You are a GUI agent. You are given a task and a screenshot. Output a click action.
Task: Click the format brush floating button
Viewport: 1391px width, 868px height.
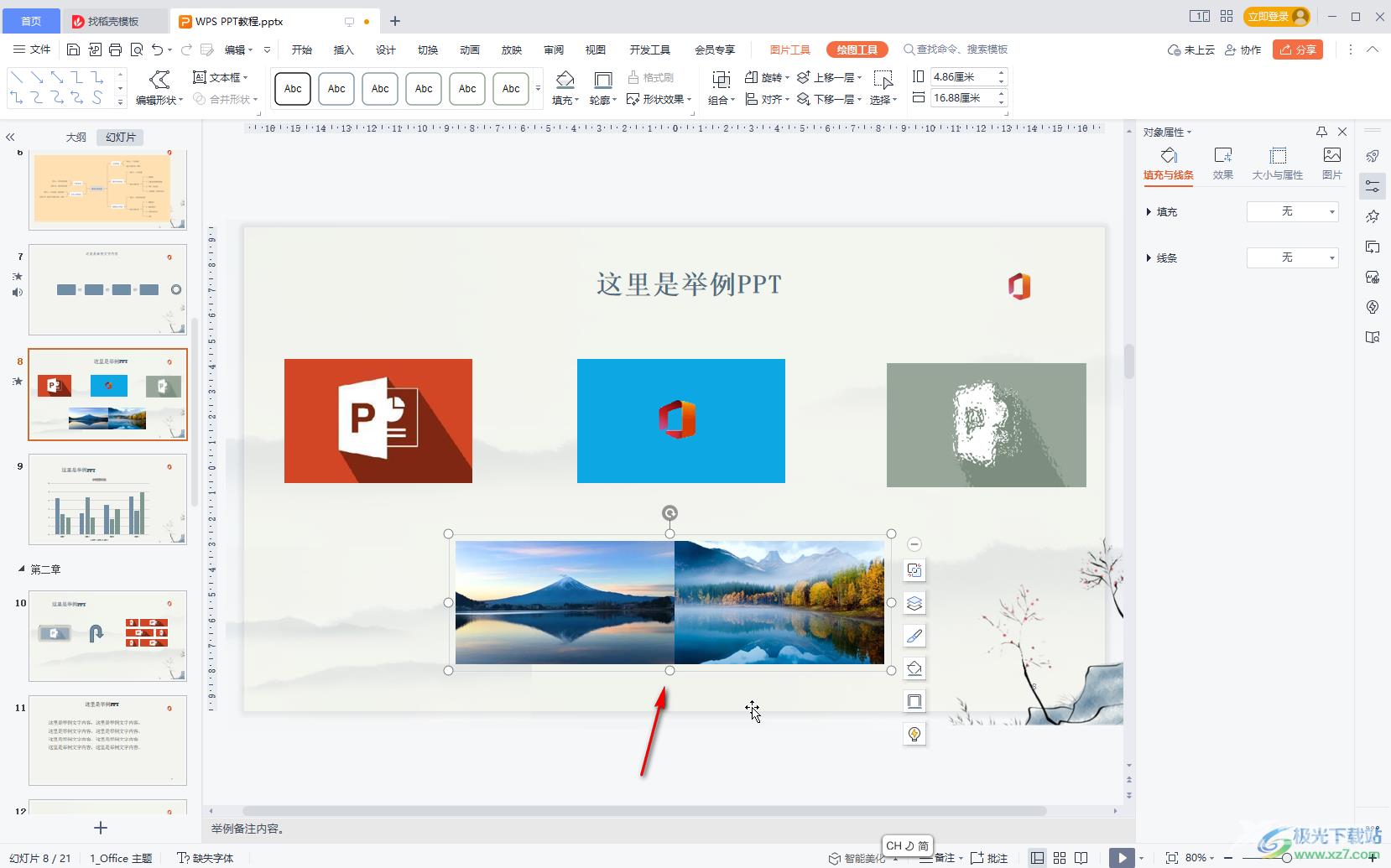coord(914,636)
